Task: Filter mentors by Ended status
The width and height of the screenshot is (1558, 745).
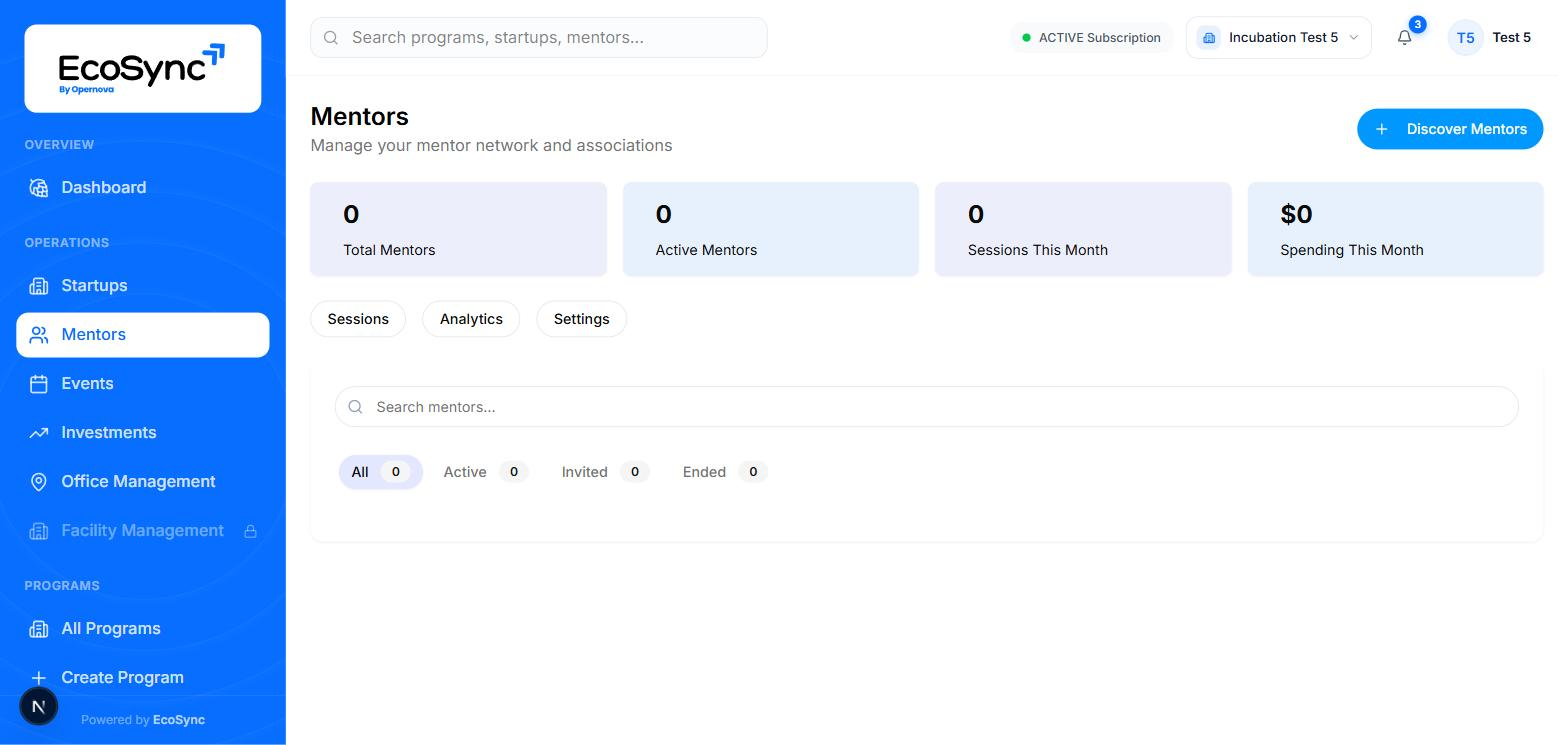Action: point(725,472)
